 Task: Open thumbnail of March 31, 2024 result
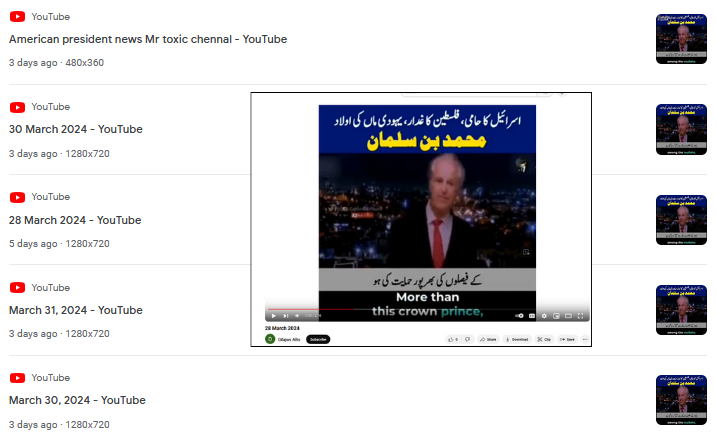tap(681, 310)
